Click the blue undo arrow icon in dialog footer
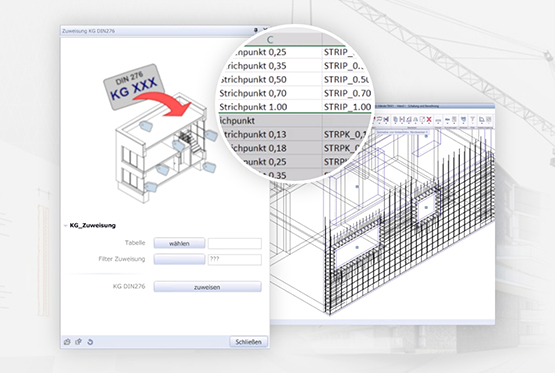The image size is (555, 373). click(x=90, y=342)
